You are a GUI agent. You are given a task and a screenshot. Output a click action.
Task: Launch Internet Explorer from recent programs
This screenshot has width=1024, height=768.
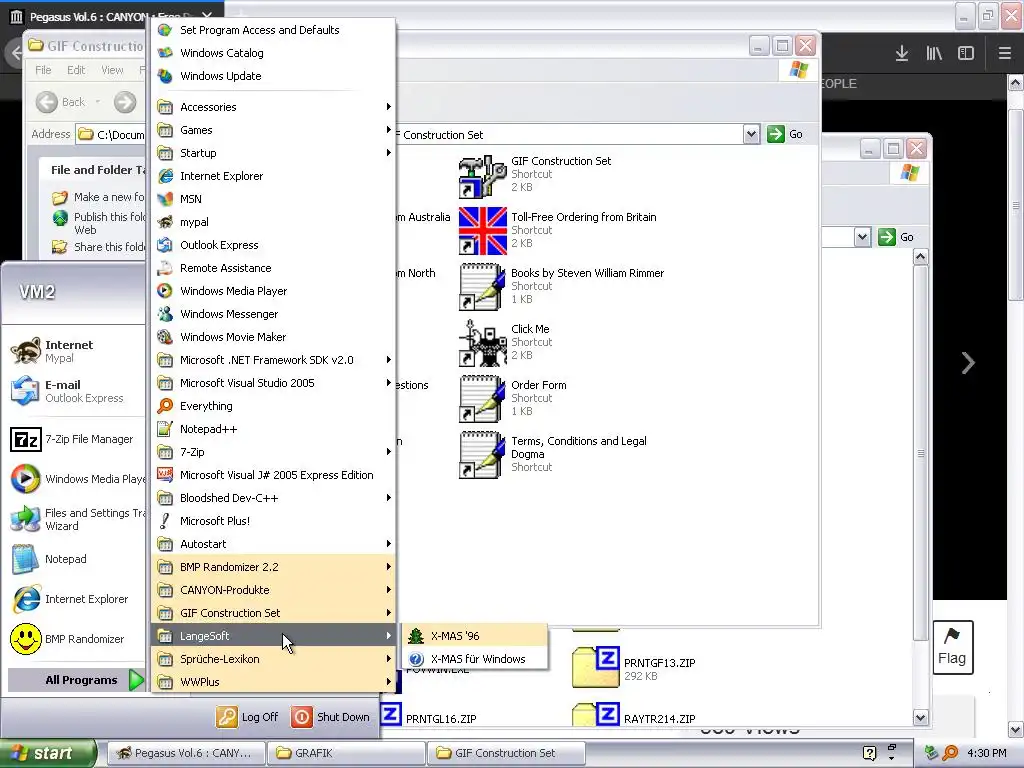73,599
